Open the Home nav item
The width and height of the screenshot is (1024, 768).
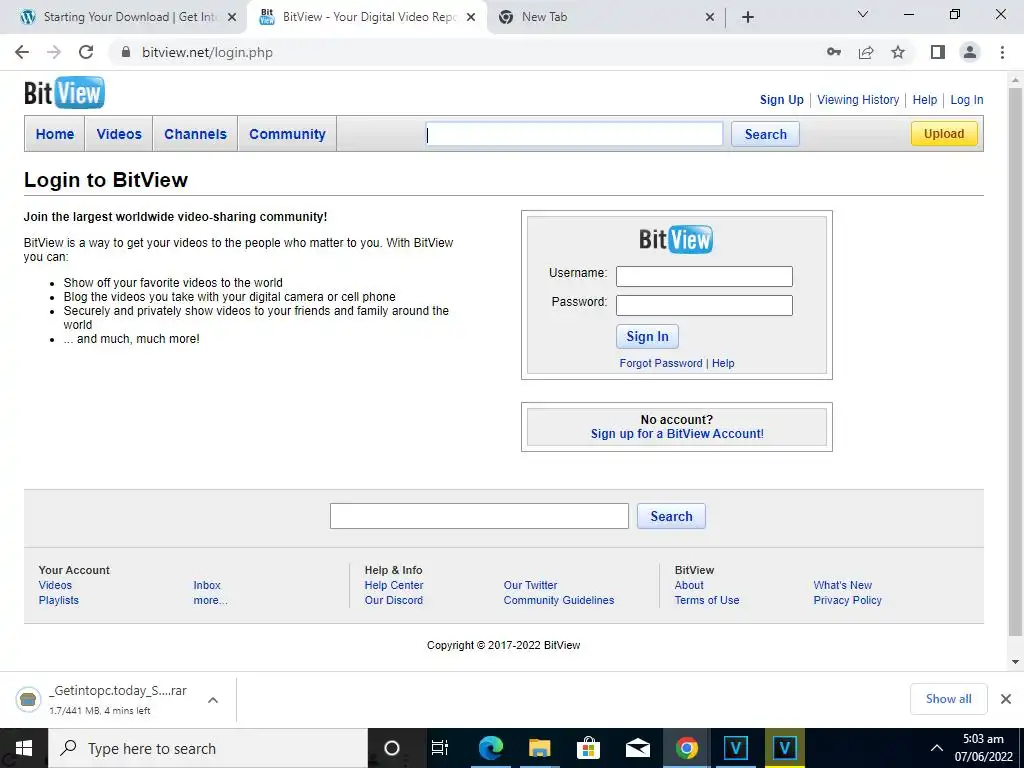(x=55, y=134)
